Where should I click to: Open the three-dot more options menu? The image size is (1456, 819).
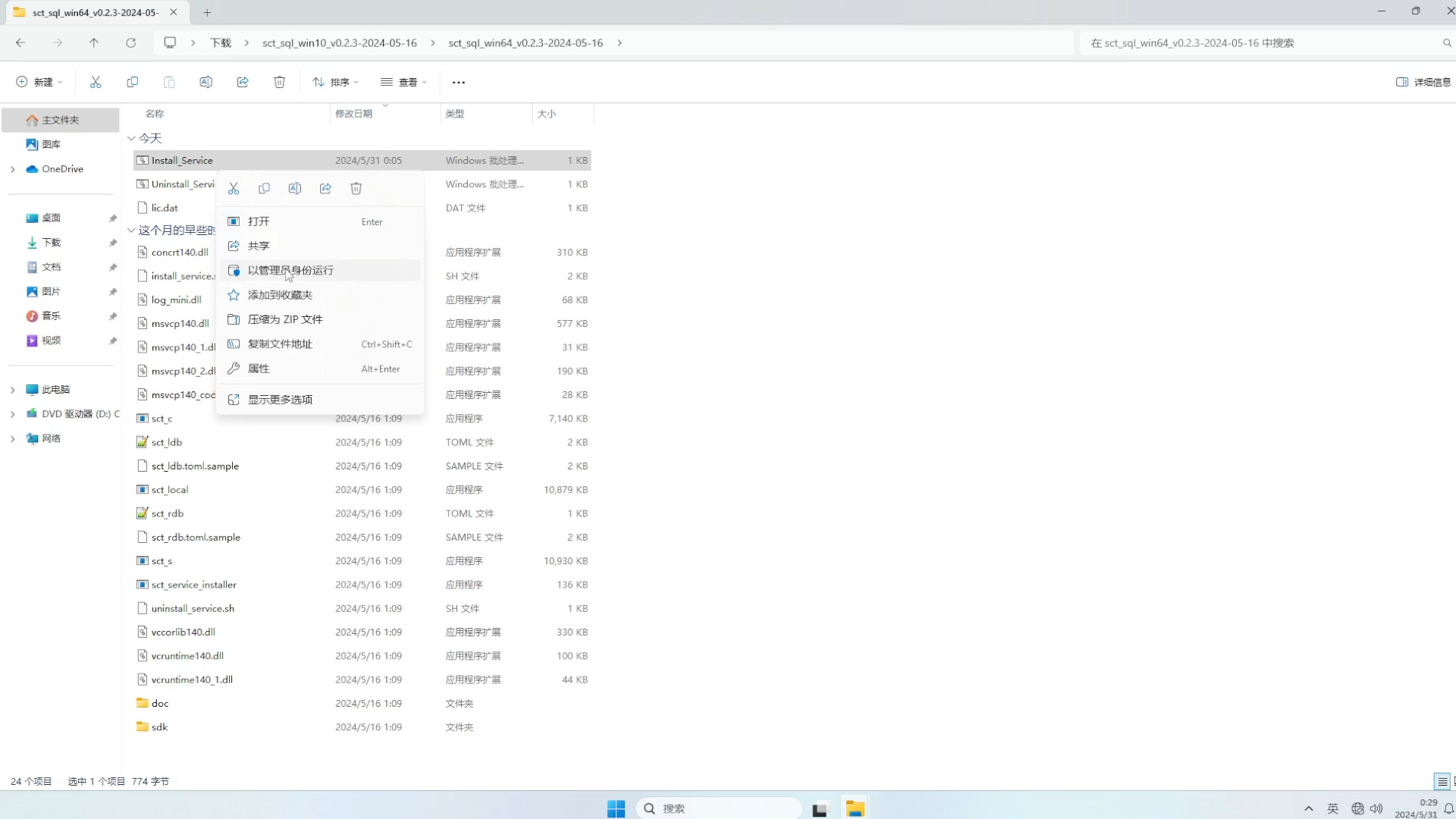point(458,82)
